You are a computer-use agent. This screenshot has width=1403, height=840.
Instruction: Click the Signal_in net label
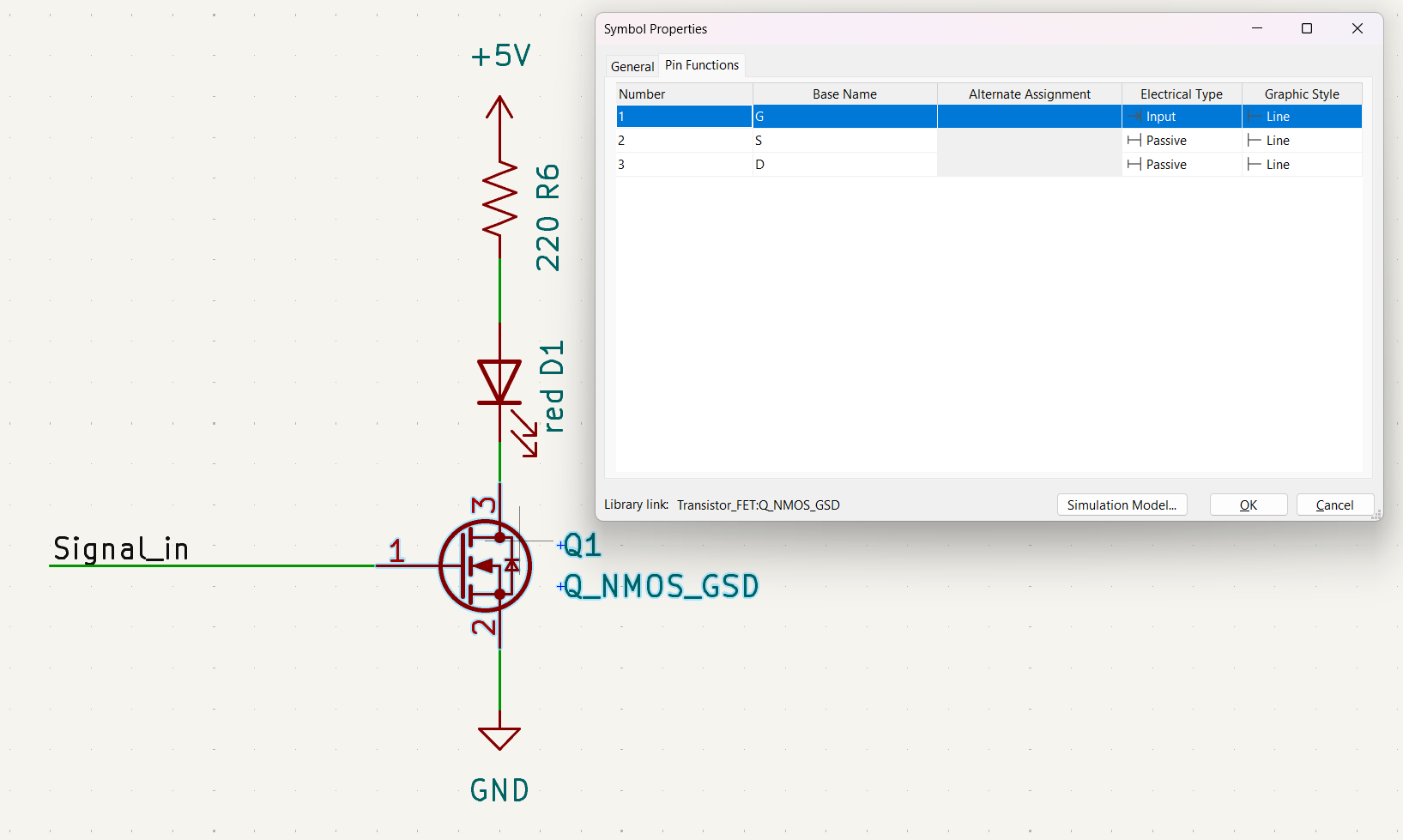coord(121,549)
